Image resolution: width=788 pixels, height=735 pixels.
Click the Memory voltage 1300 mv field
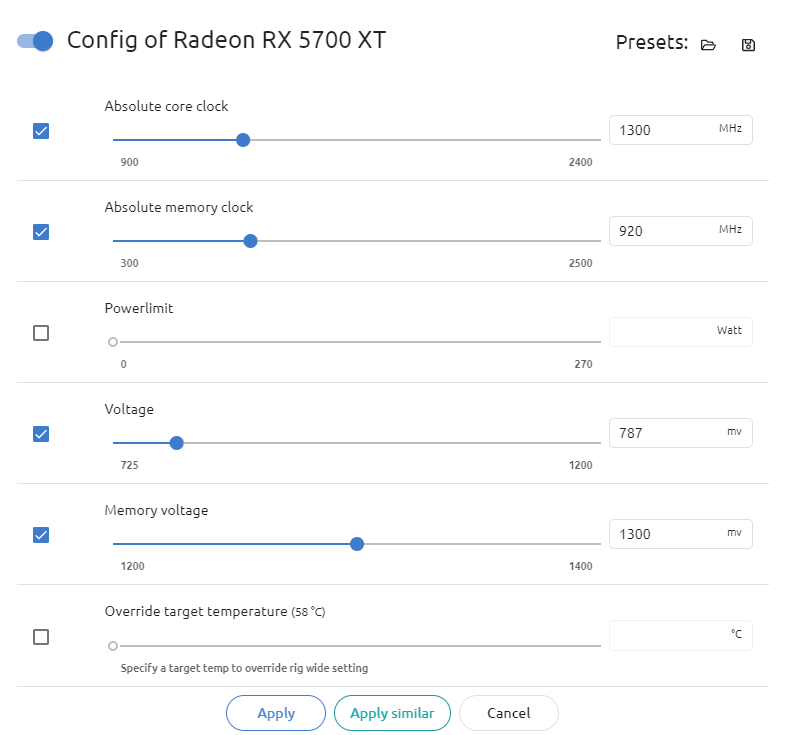[680, 534]
